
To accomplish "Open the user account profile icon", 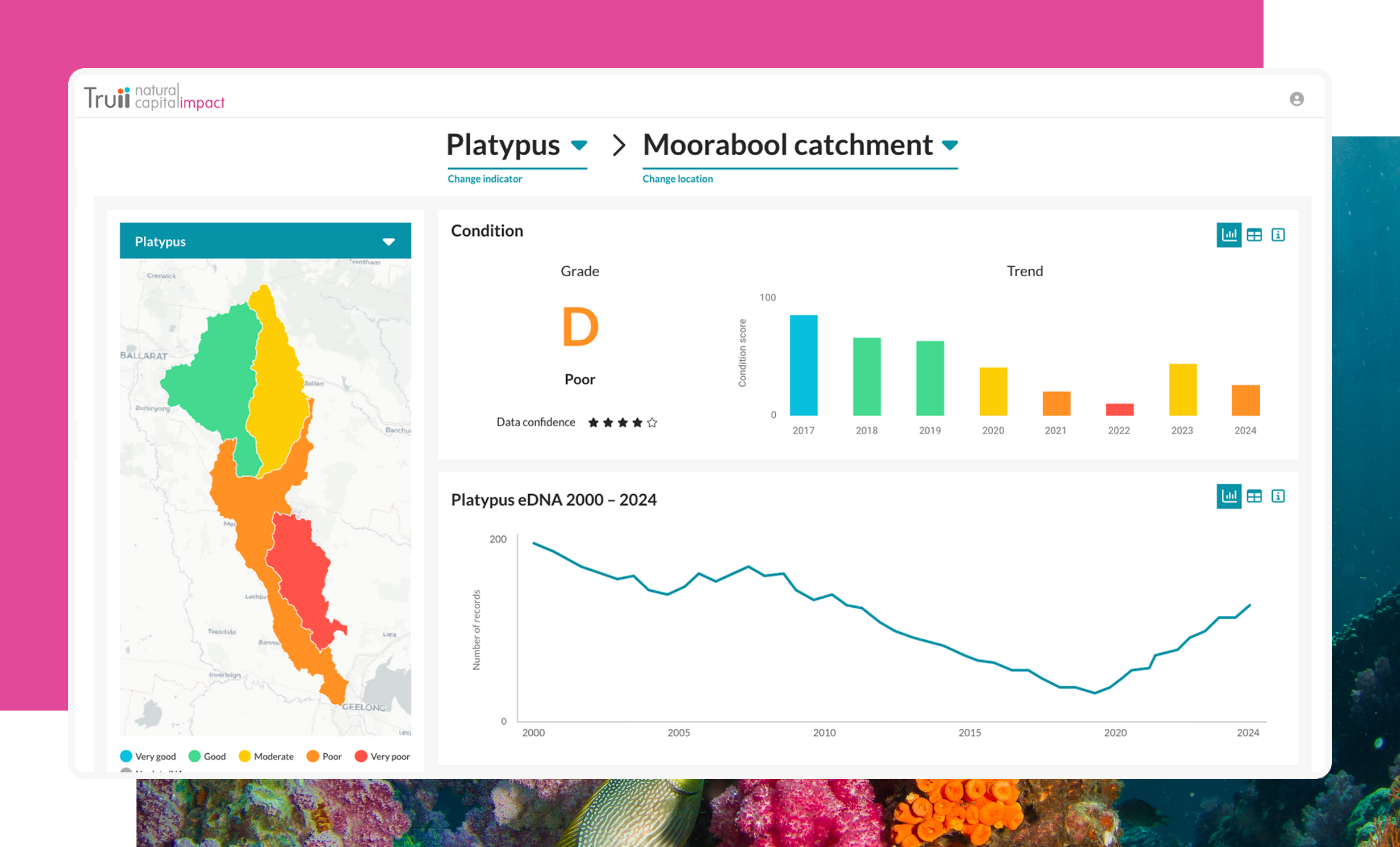I will click(x=1297, y=99).
